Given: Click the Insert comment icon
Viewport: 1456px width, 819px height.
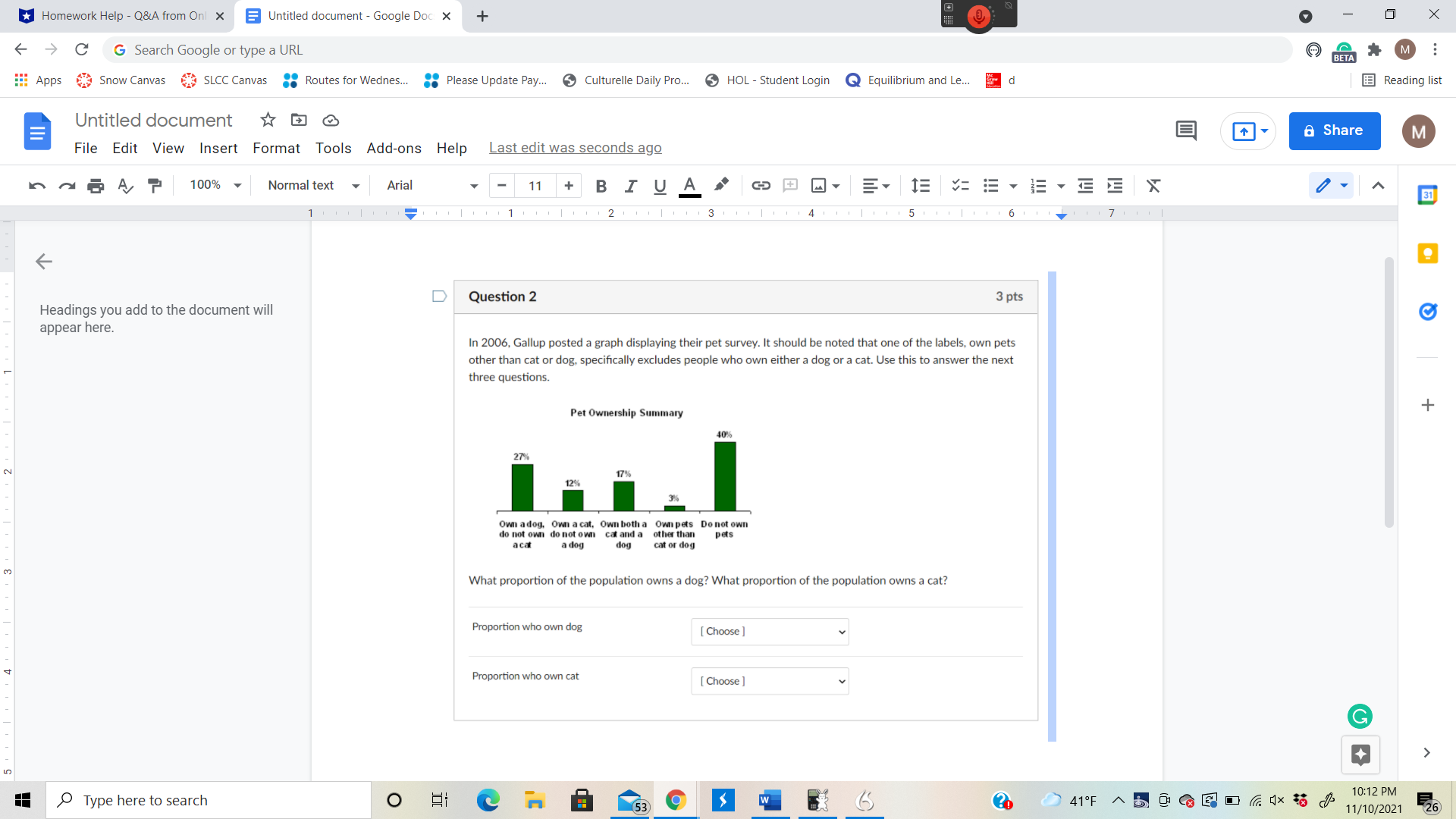Looking at the screenshot, I should click(x=790, y=185).
